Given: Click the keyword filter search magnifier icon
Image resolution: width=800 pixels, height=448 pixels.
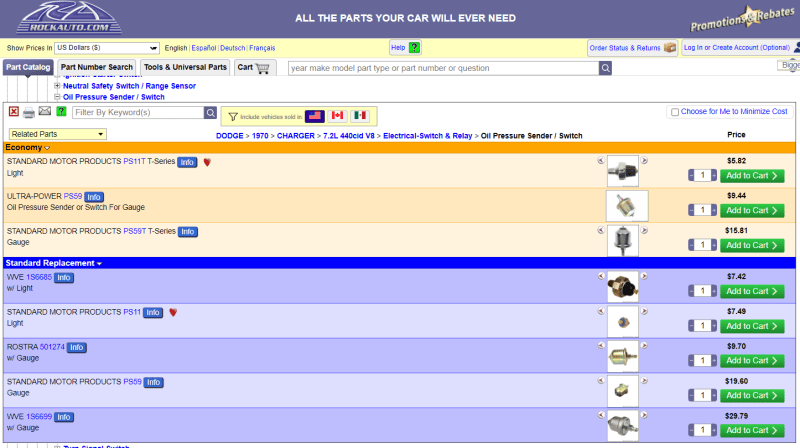Looking at the screenshot, I should click(210, 112).
